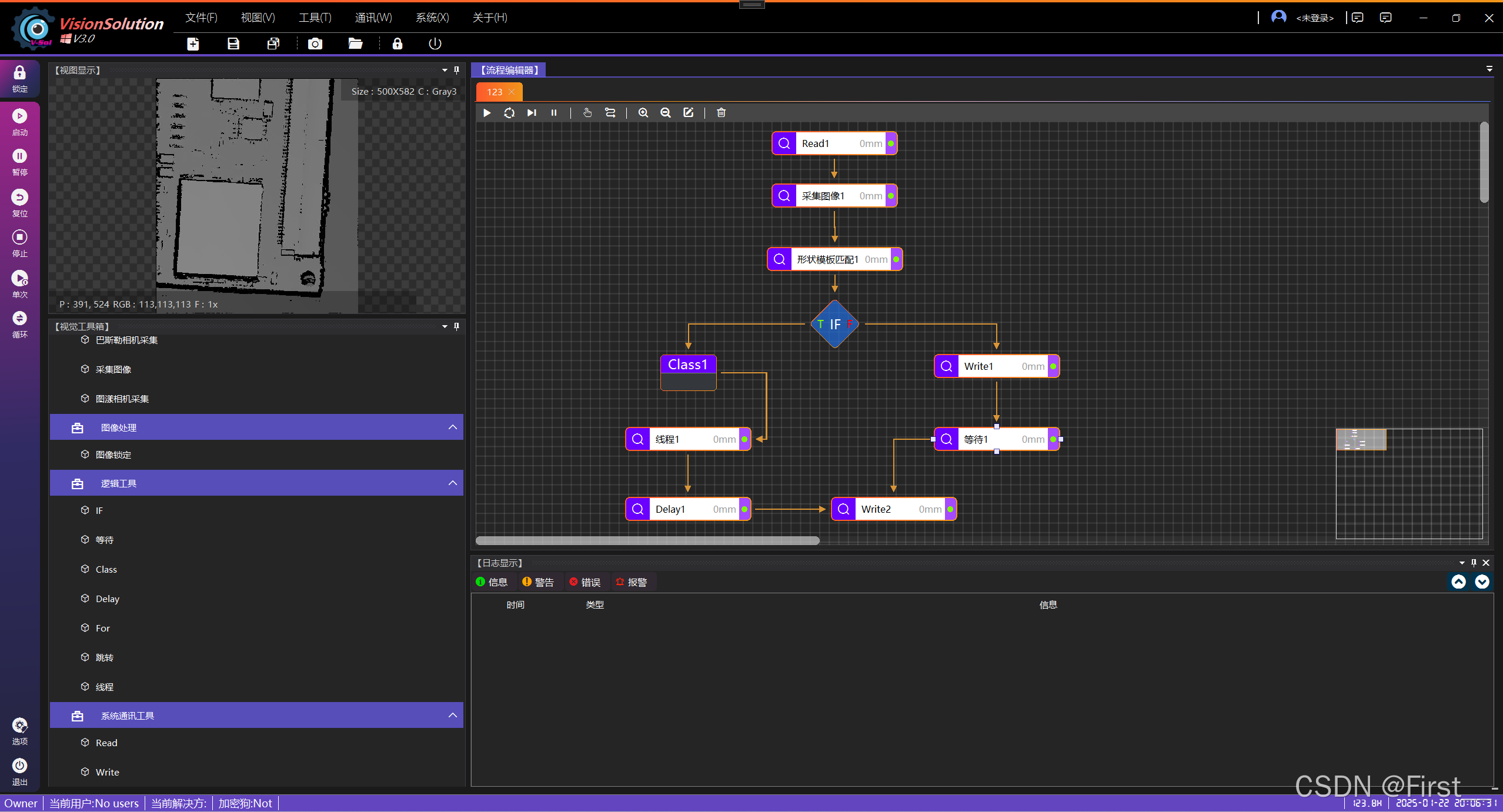Image resolution: width=1503 pixels, height=812 pixels.
Task: Click the power icon in top toolbar
Action: click(435, 44)
